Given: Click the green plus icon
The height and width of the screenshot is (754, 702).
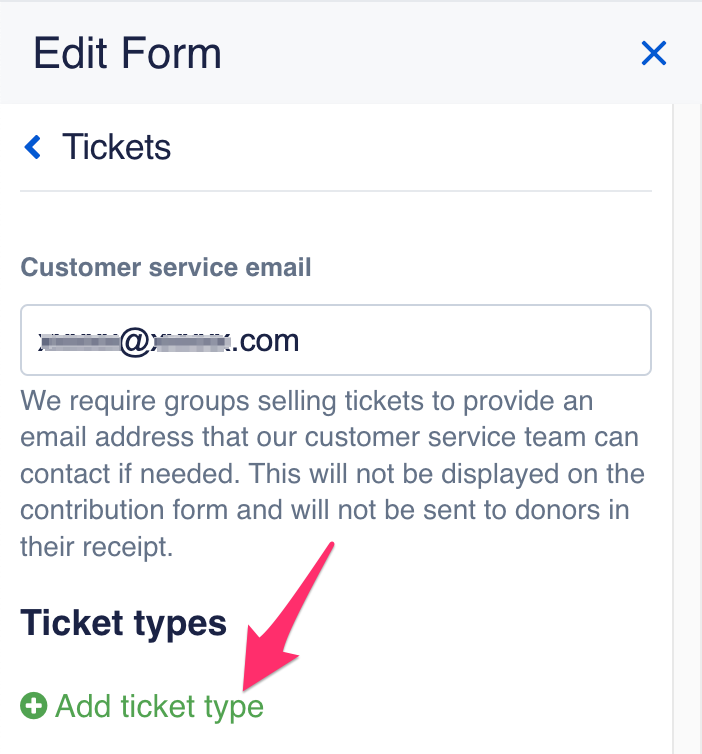Looking at the screenshot, I should (33, 707).
